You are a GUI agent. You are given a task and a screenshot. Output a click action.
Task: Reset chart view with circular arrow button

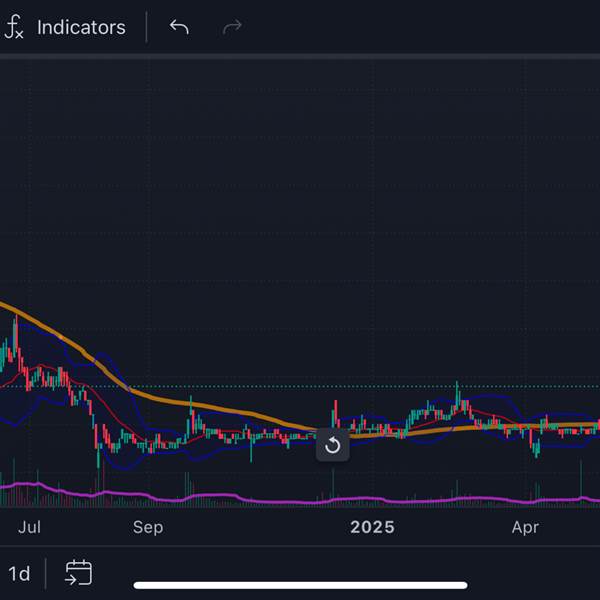tap(333, 445)
